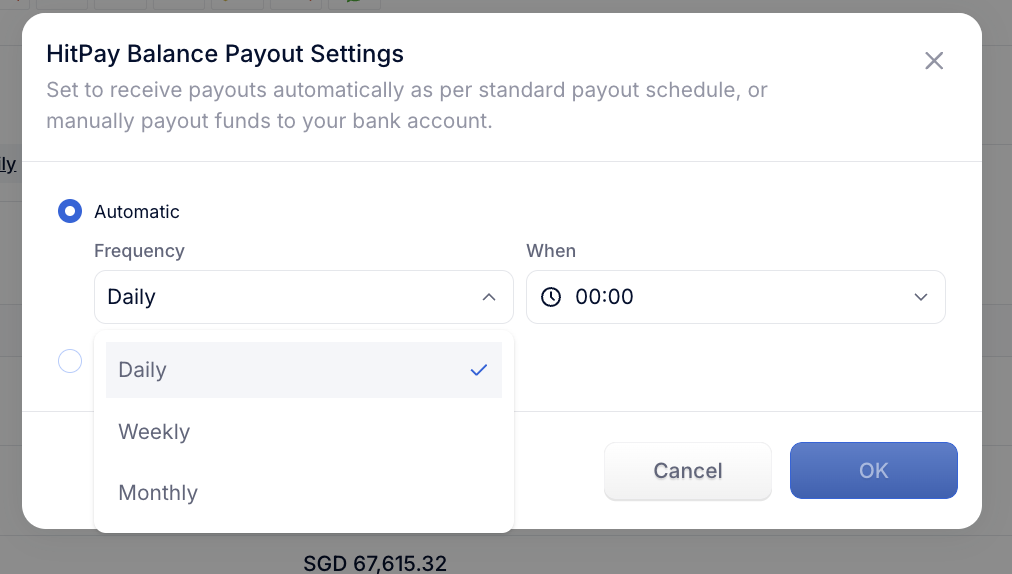Select the unselected radio button below Automatic
This screenshot has height=574, width=1012.
tap(70, 361)
